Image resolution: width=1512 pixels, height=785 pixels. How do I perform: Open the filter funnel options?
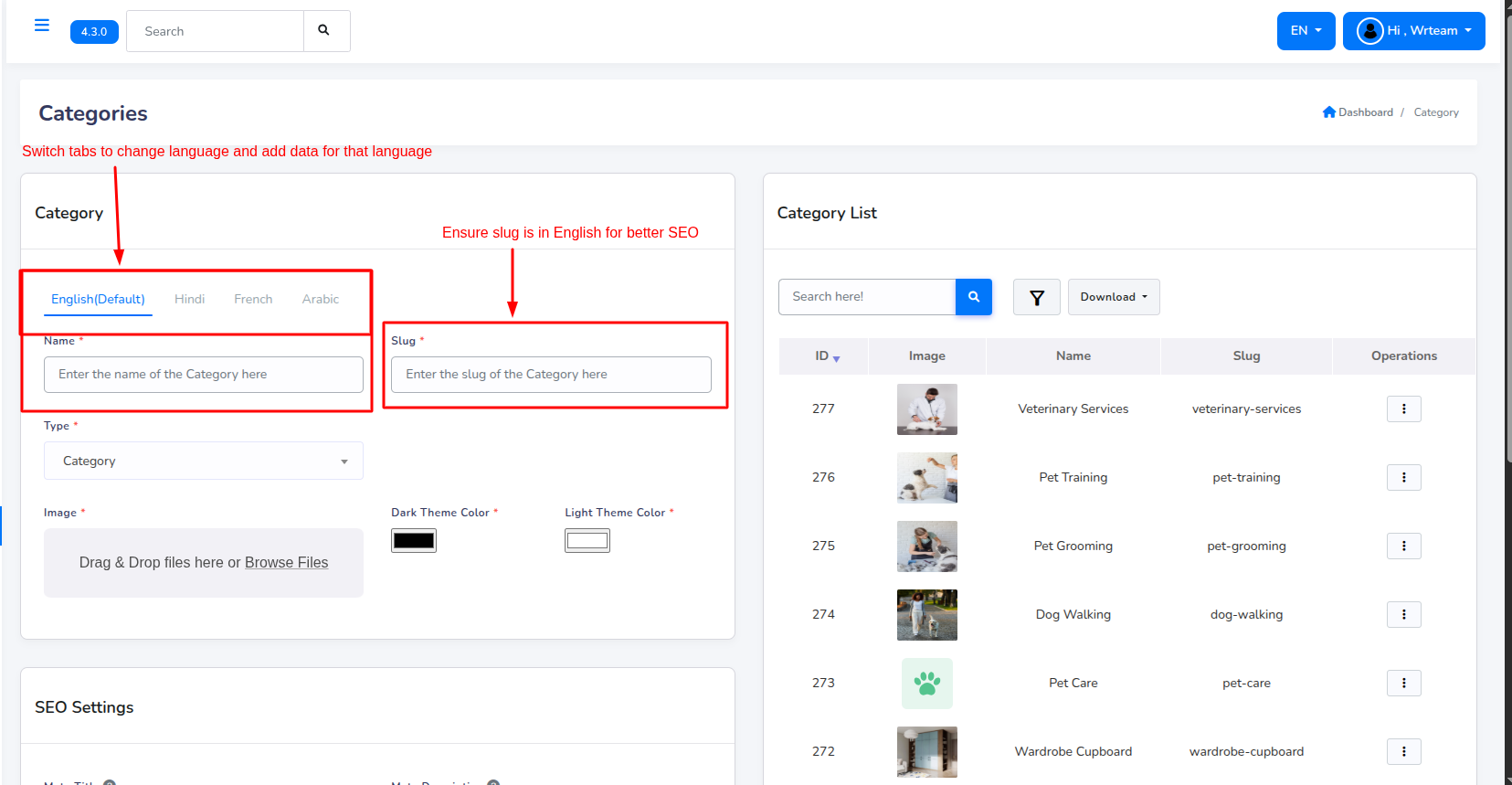click(x=1036, y=297)
